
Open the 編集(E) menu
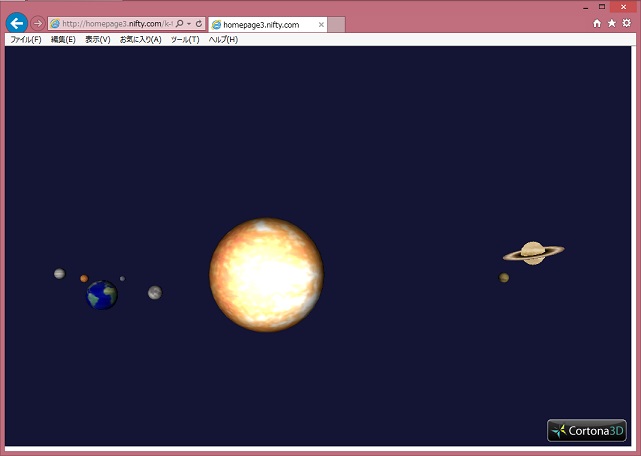click(63, 39)
